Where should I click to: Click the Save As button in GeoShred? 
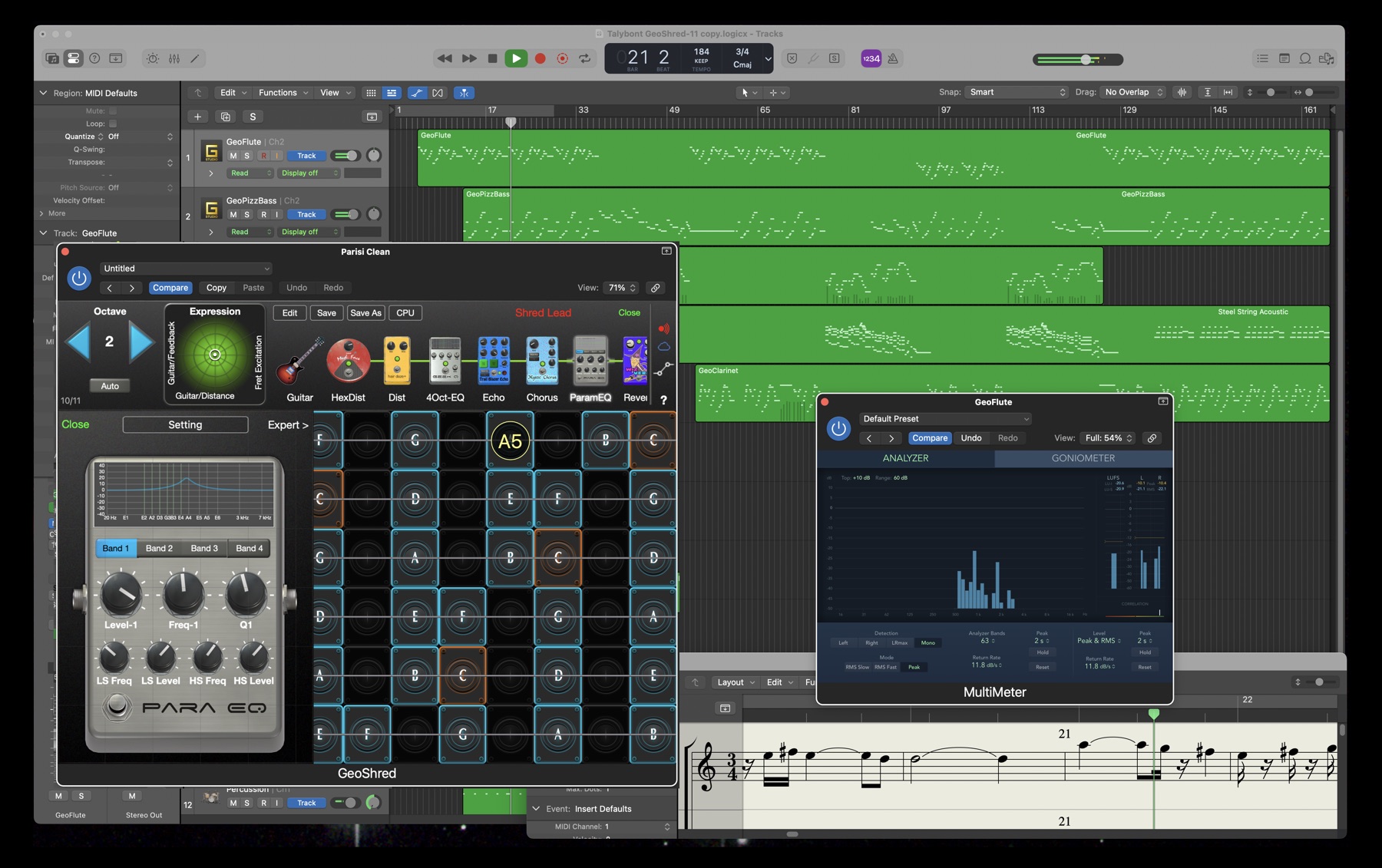[365, 313]
